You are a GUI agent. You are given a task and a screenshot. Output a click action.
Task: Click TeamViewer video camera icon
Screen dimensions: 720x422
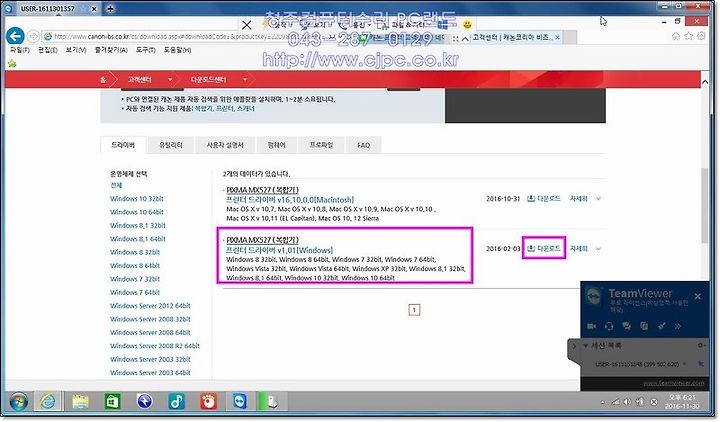point(591,326)
